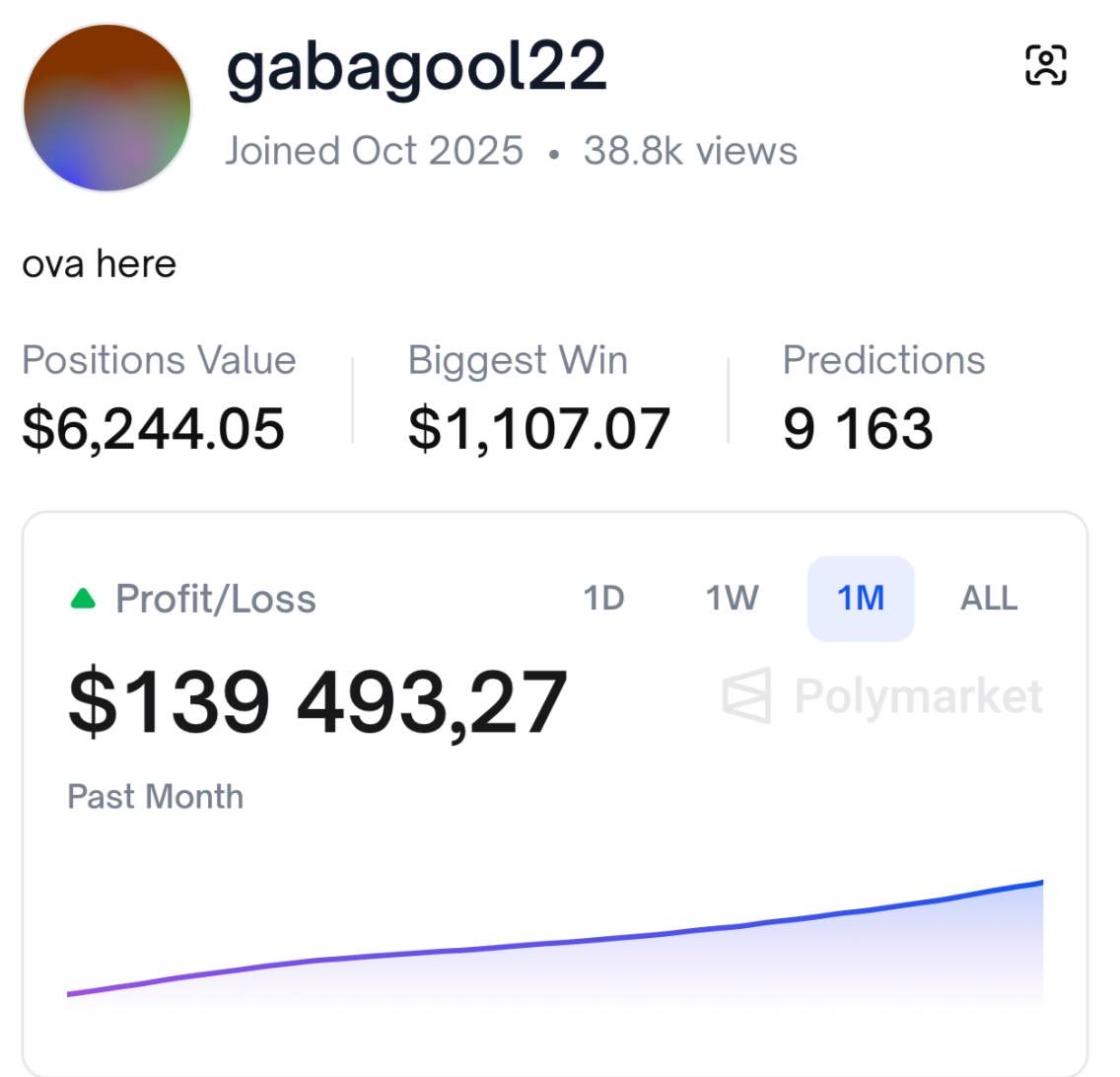Click the $1,107.07 biggest win amount
This screenshot has width=1120, height=1077.
tap(539, 429)
